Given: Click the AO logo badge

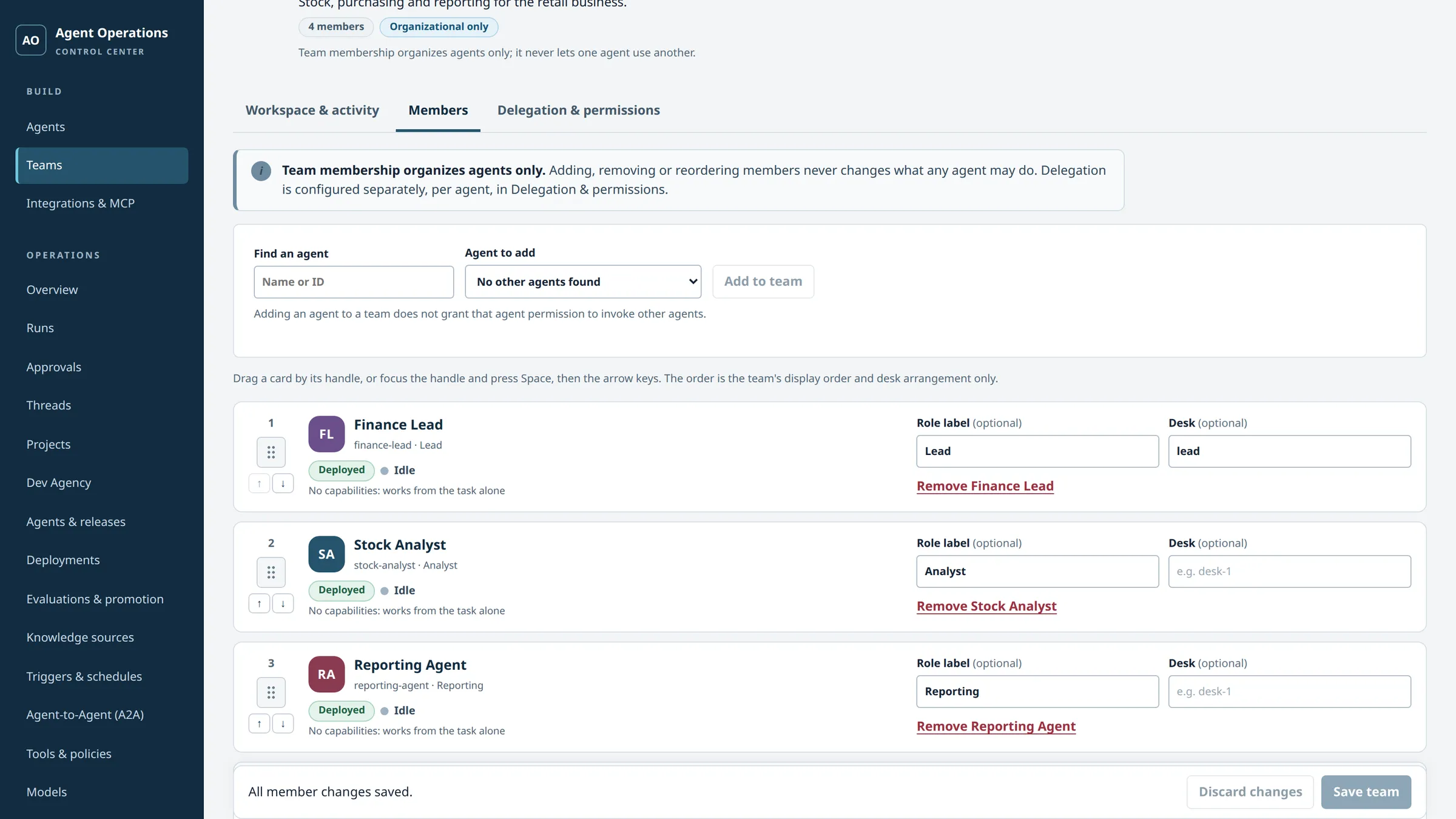Looking at the screenshot, I should click(31, 40).
